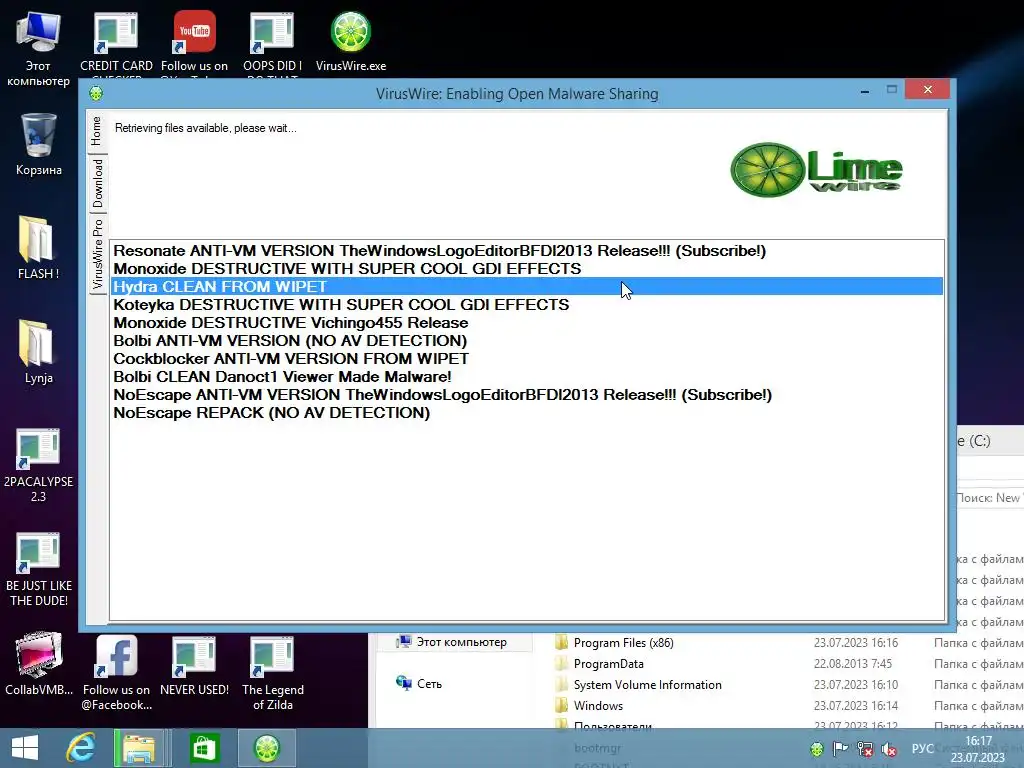Open the Lynja folder
This screenshot has width=1024, height=768.
(39, 352)
